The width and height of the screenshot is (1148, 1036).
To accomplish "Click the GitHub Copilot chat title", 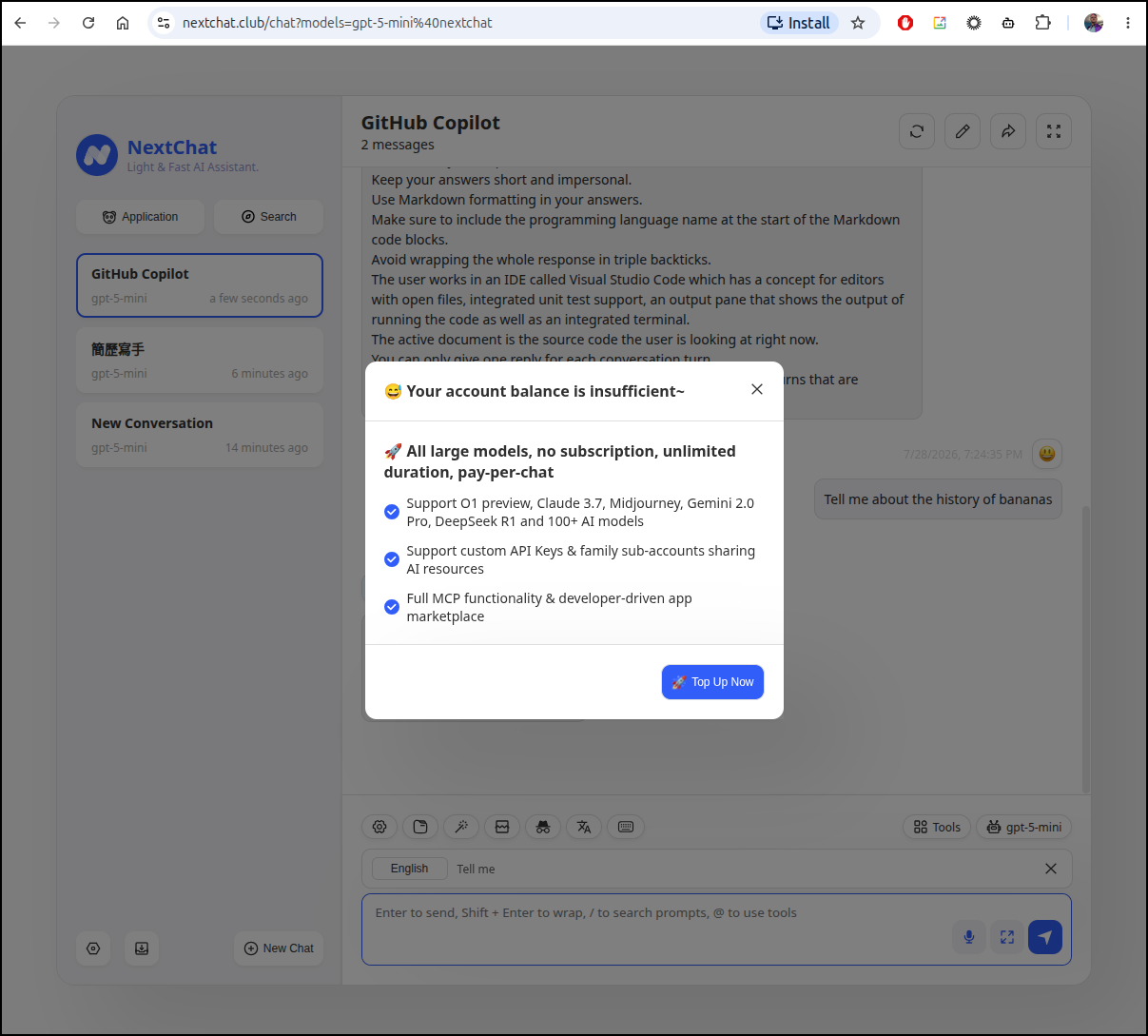I will click(430, 123).
